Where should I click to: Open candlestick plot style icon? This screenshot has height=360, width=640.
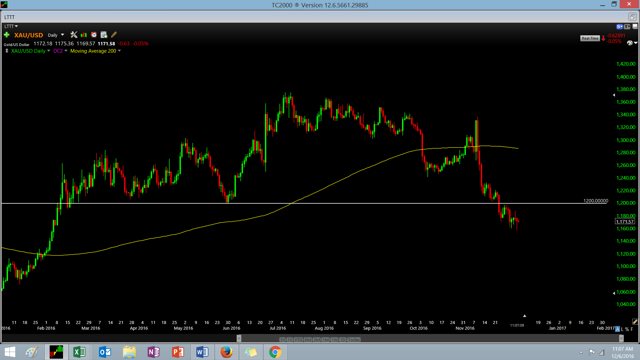[84, 35]
